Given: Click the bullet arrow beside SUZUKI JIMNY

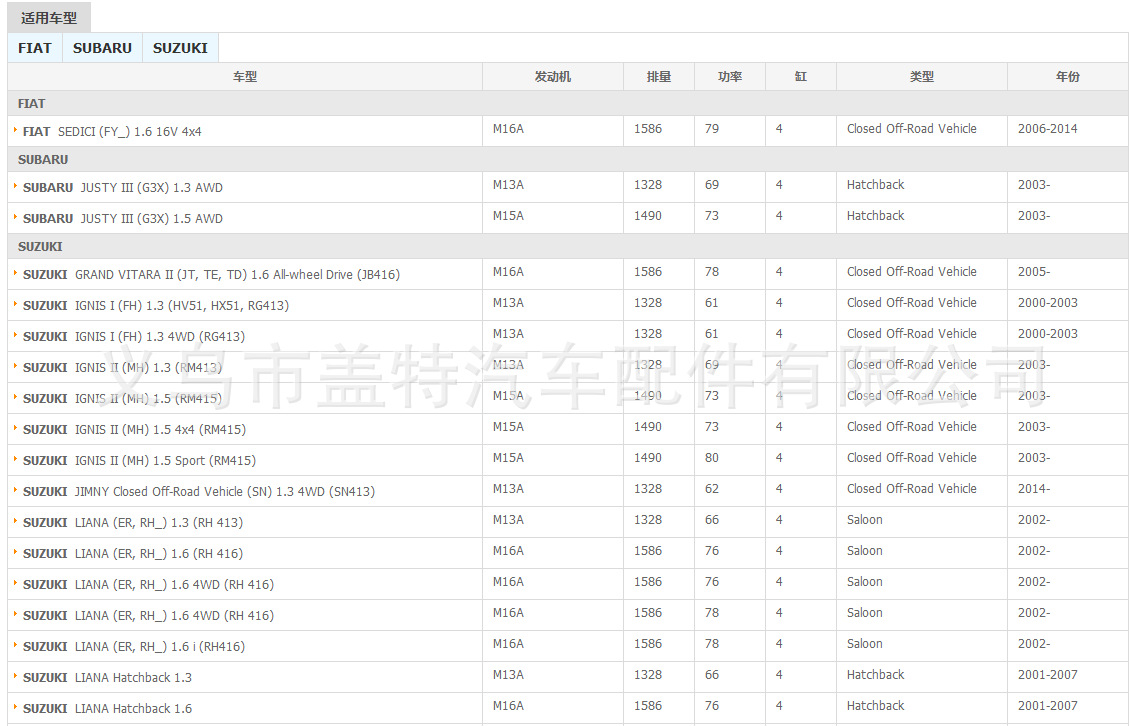Looking at the screenshot, I should click(x=15, y=490).
